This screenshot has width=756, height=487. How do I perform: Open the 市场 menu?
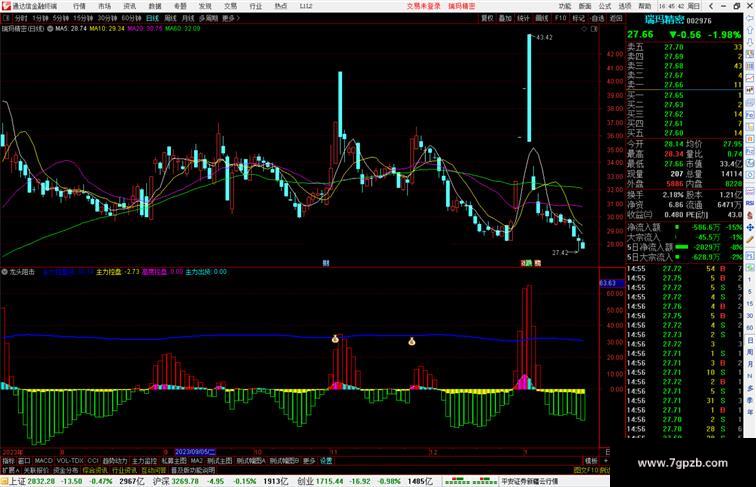tap(104, 6)
